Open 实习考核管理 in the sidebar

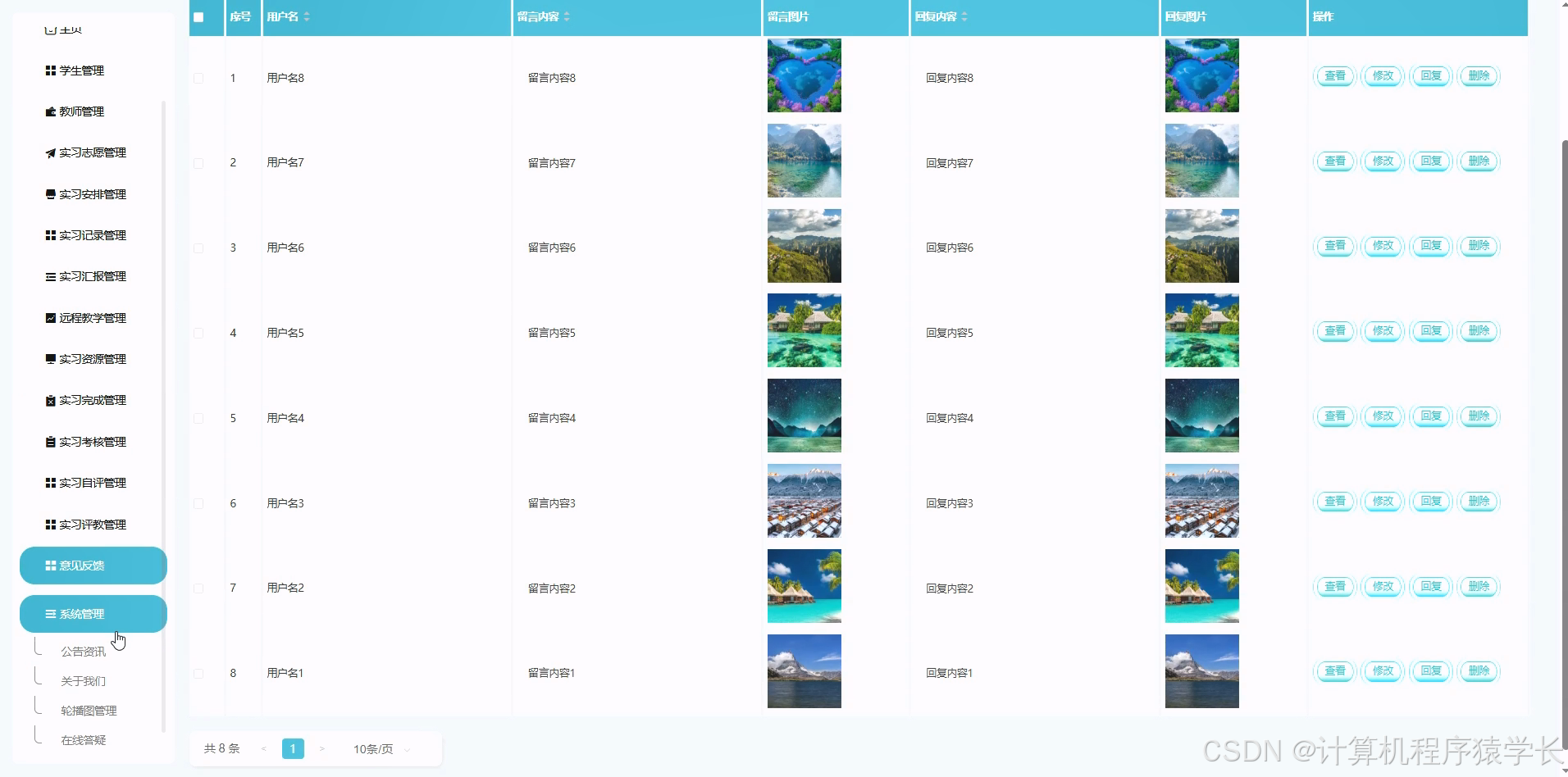[x=93, y=442]
